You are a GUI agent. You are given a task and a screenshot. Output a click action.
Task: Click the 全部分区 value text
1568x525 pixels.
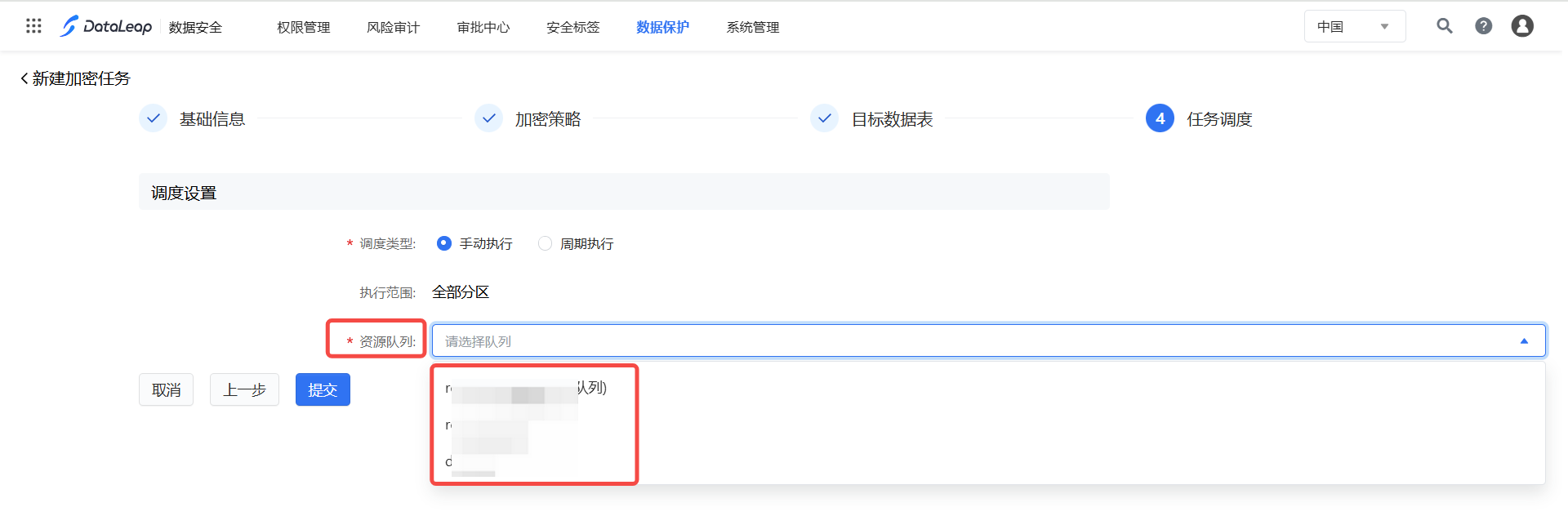pos(461,292)
